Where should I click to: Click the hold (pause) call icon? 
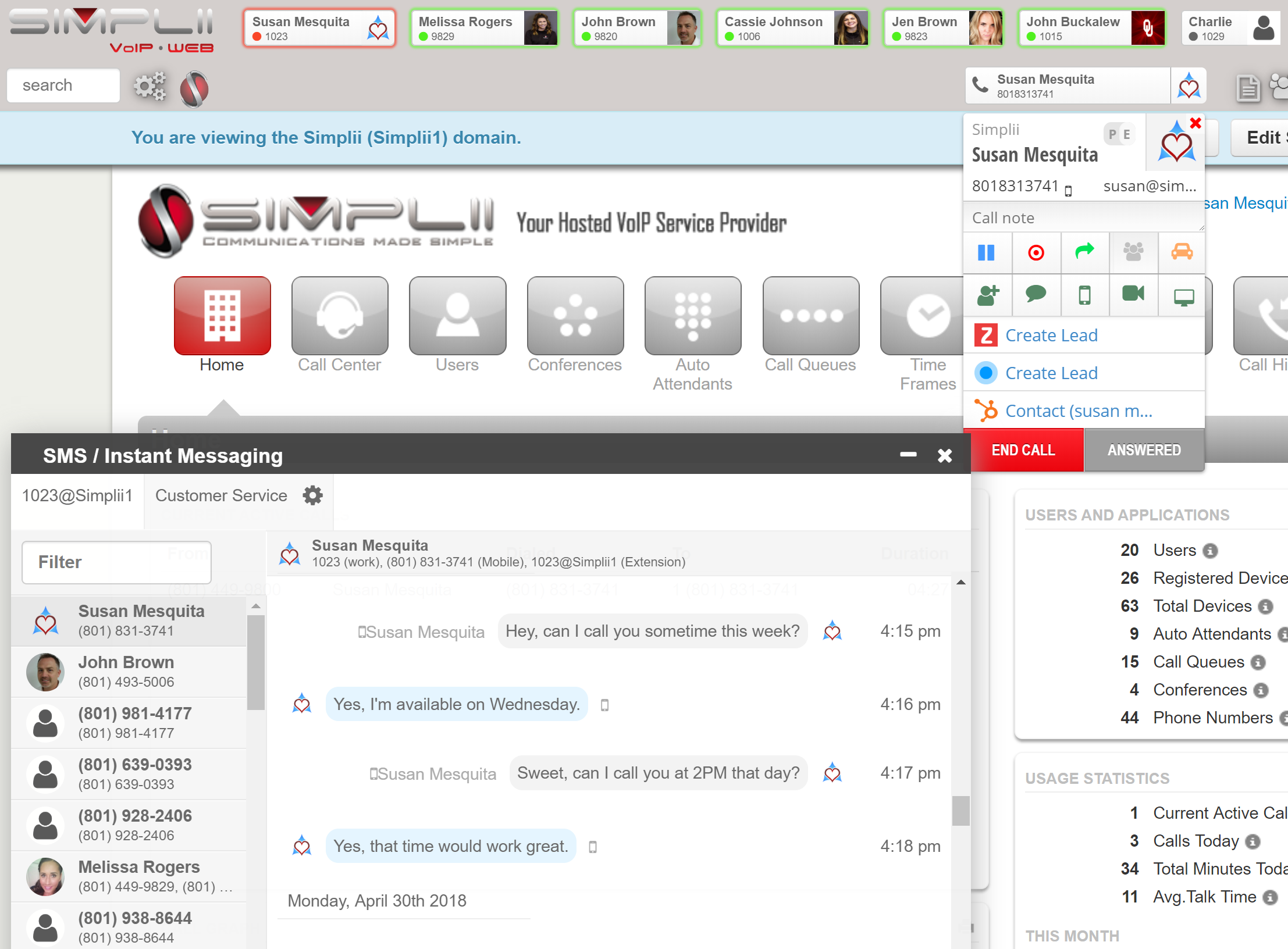coord(986,252)
